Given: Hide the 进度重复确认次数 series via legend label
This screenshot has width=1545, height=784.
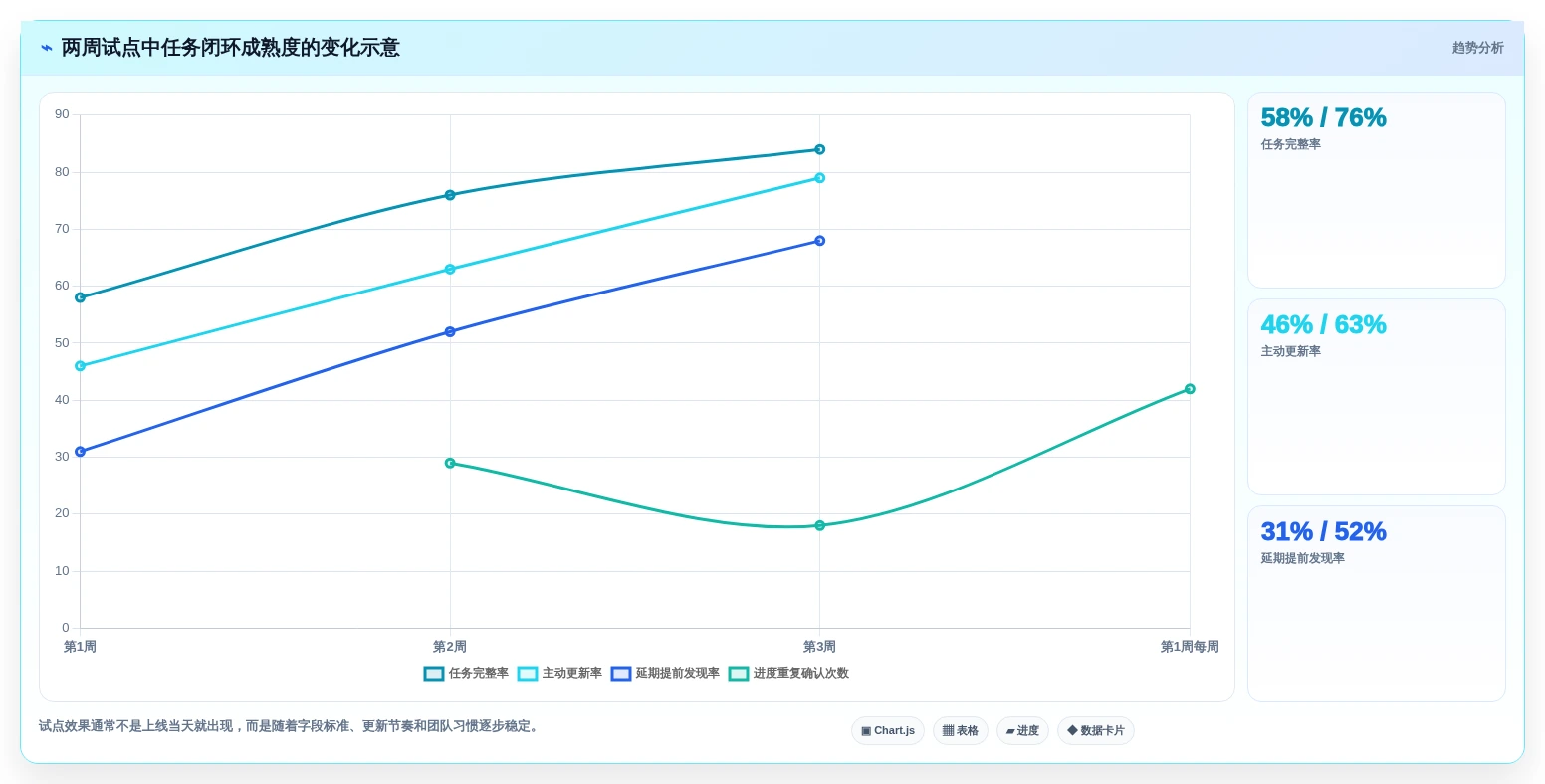Looking at the screenshot, I should (801, 674).
